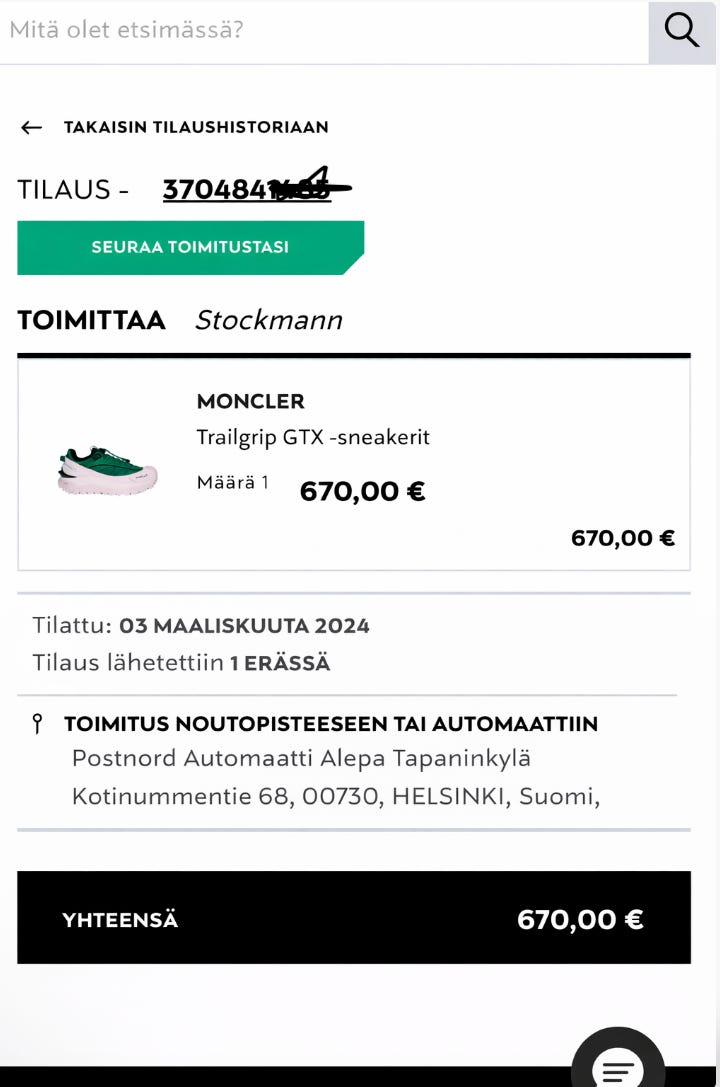Select the MONCLER brand name
The width and height of the screenshot is (720, 1087).
coord(250,401)
